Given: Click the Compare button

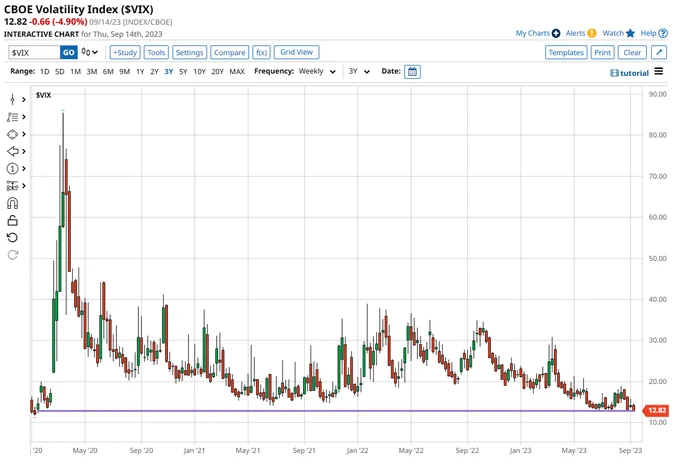Looking at the screenshot, I should click(230, 52).
